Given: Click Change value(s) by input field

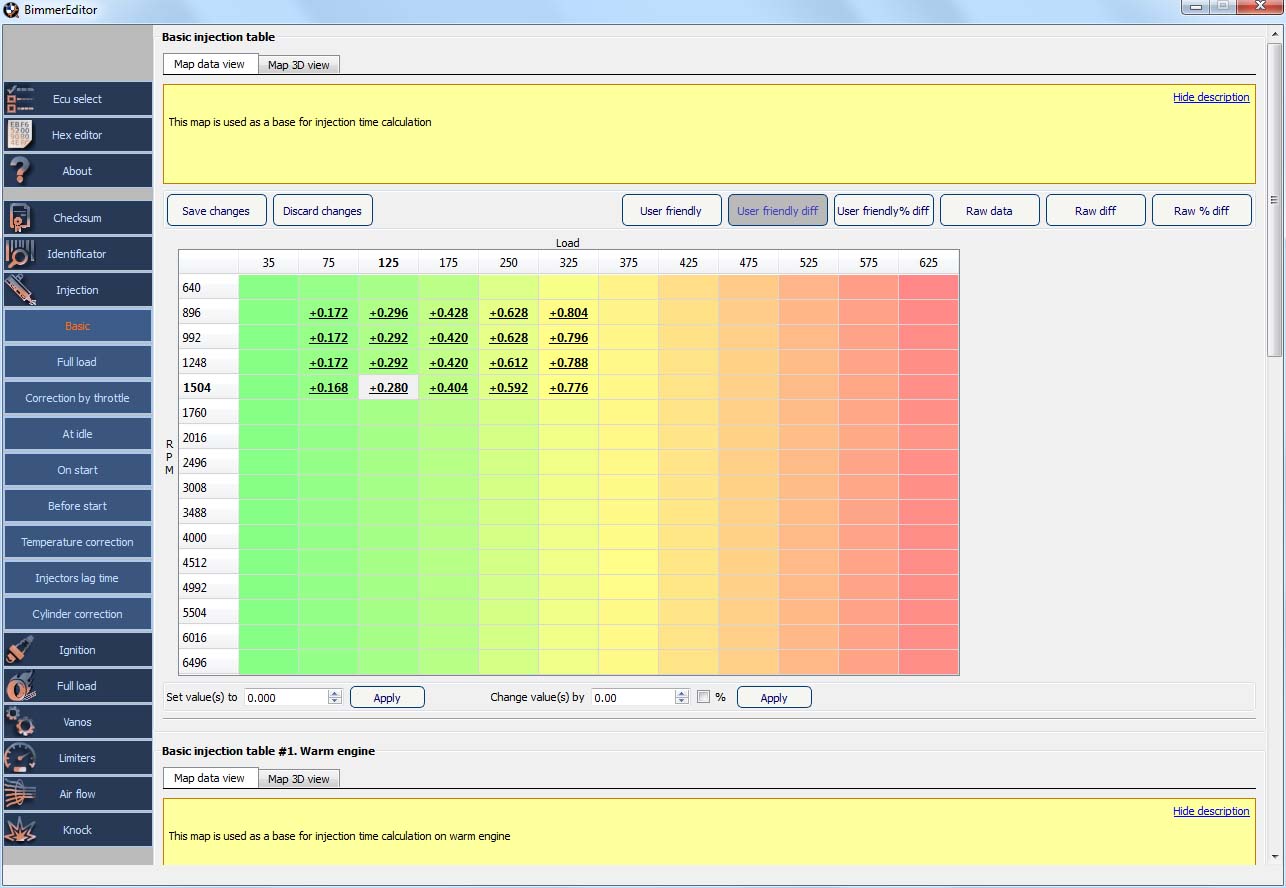Looking at the screenshot, I should (633, 698).
